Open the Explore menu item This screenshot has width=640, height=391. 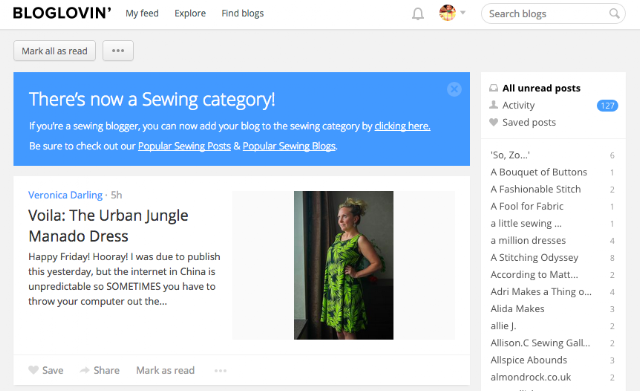point(190,13)
